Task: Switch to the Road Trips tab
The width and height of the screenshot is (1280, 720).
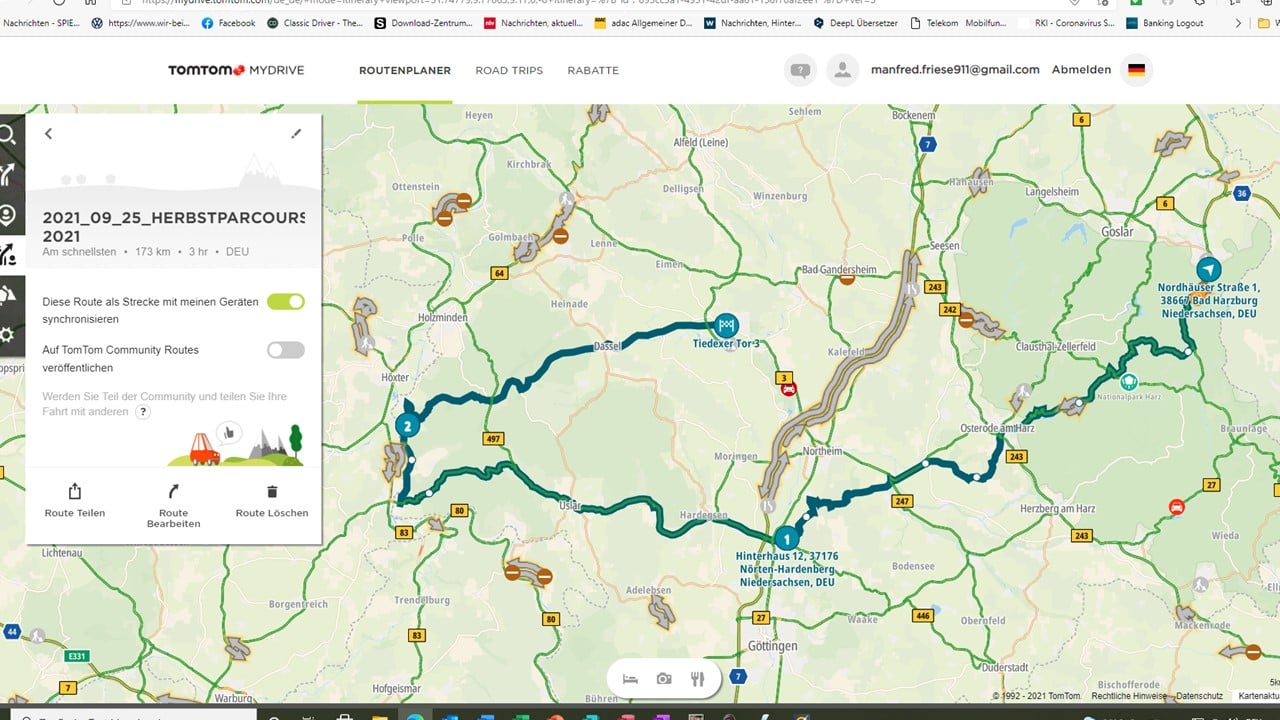Action: click(509, 71)
